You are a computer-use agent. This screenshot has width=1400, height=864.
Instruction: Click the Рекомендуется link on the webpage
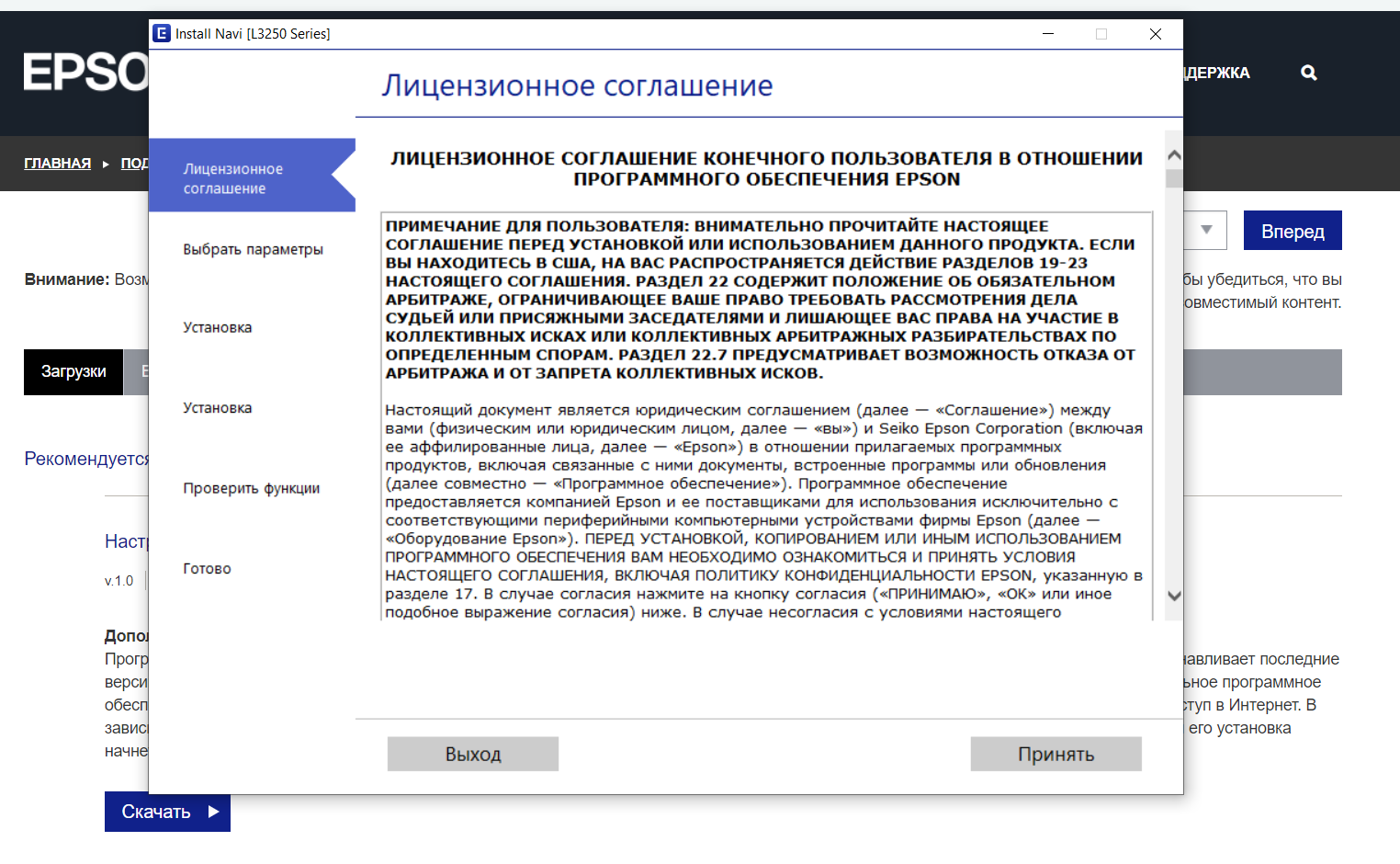point(86,459)
